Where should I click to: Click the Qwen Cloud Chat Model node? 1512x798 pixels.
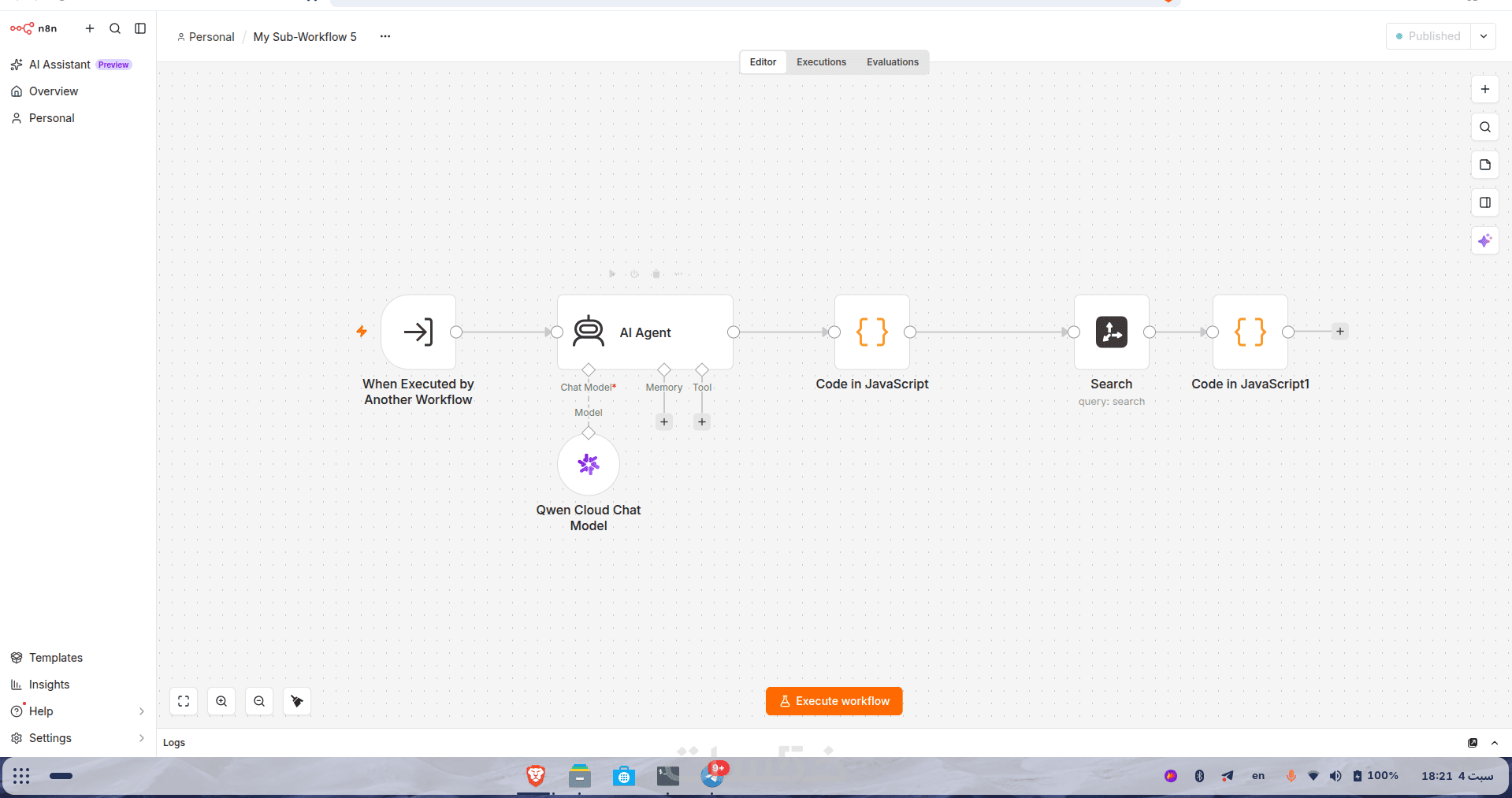point(589,465)
